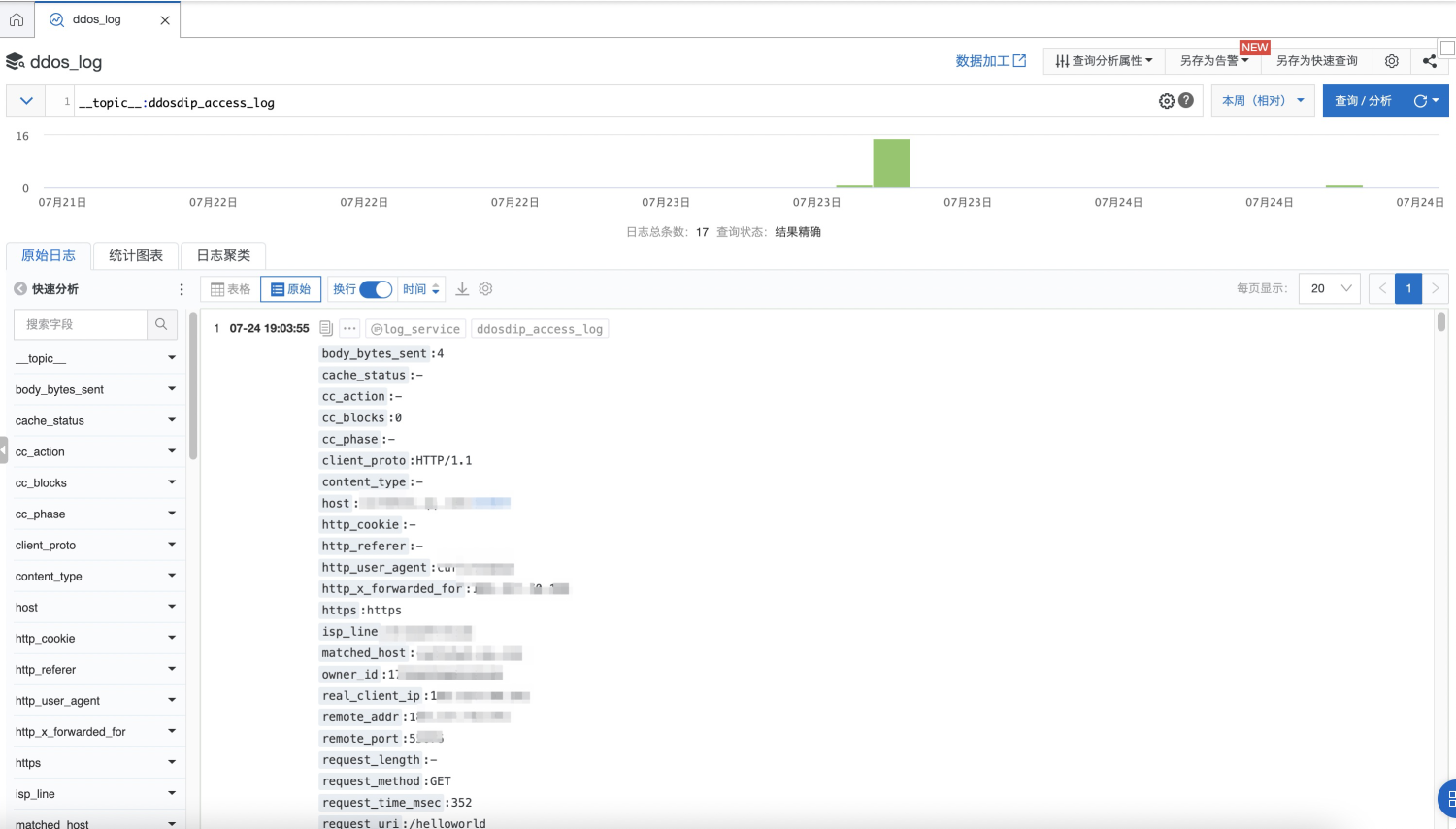The image size is (1456, 829).
Task: Open the query settings gear inside the search bar
Action: click(1168, 100)
